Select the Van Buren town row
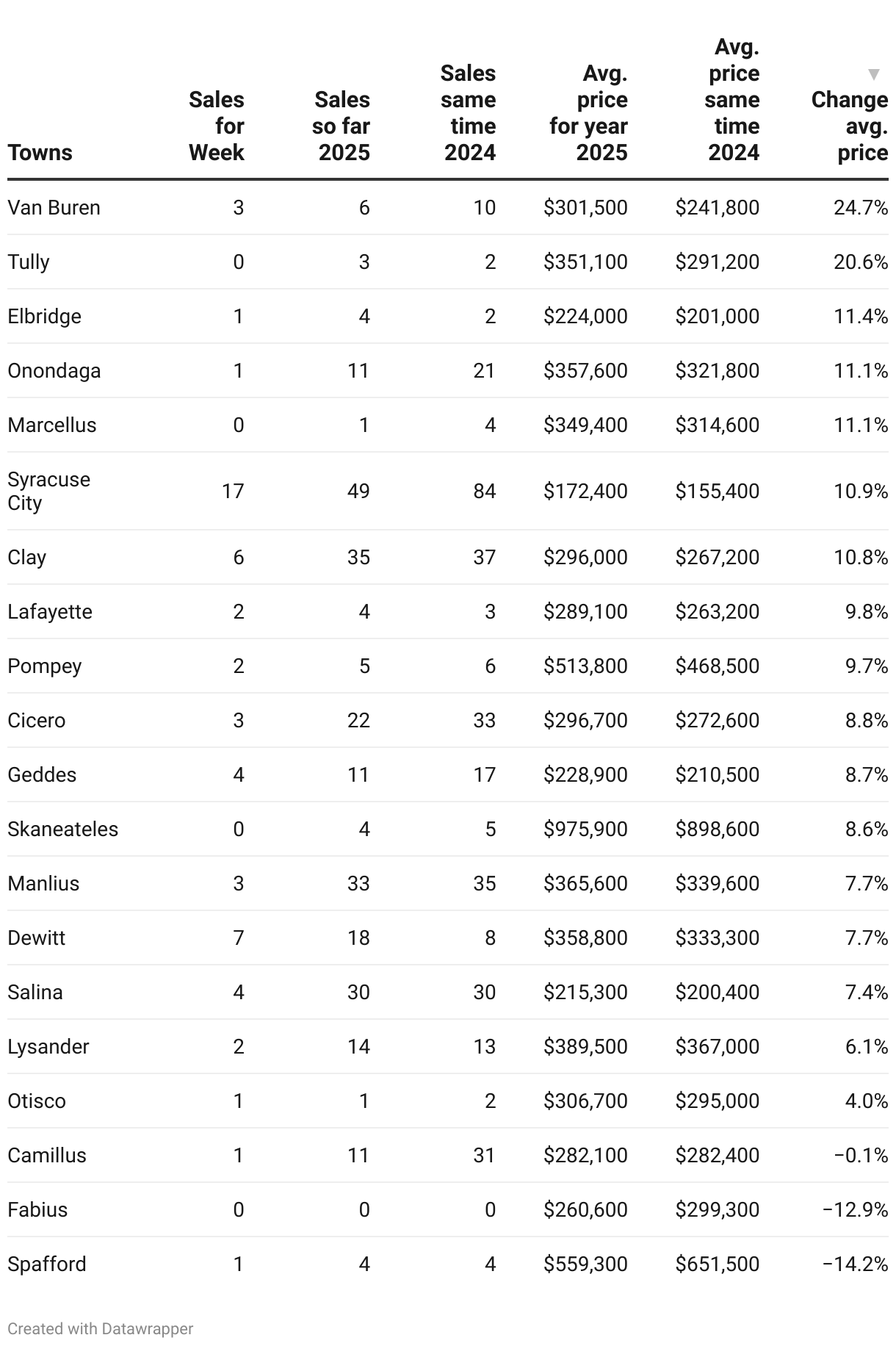 [448, 208]
